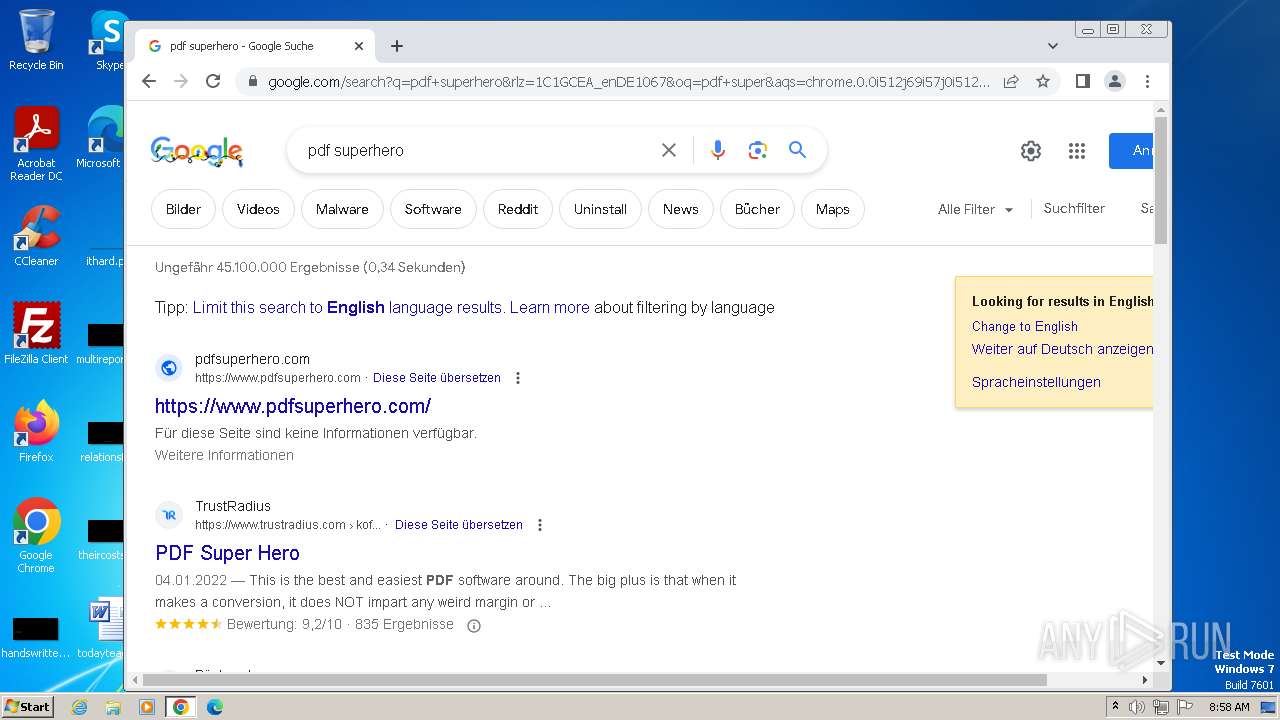
Task: Click the TrustRadius favicon
Action: coord(169,515)
